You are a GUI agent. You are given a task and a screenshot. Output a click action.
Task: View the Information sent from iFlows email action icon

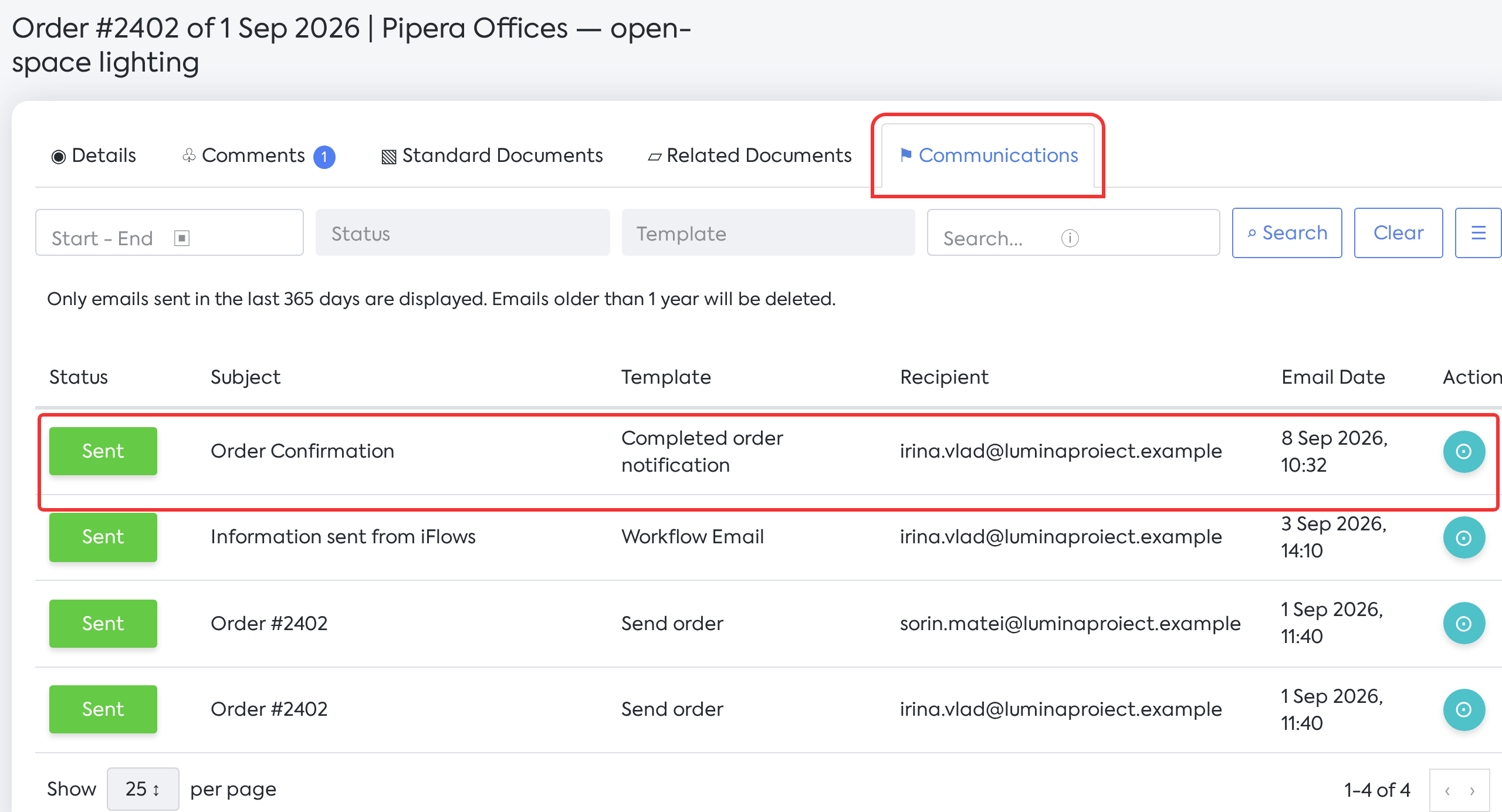1464,537
